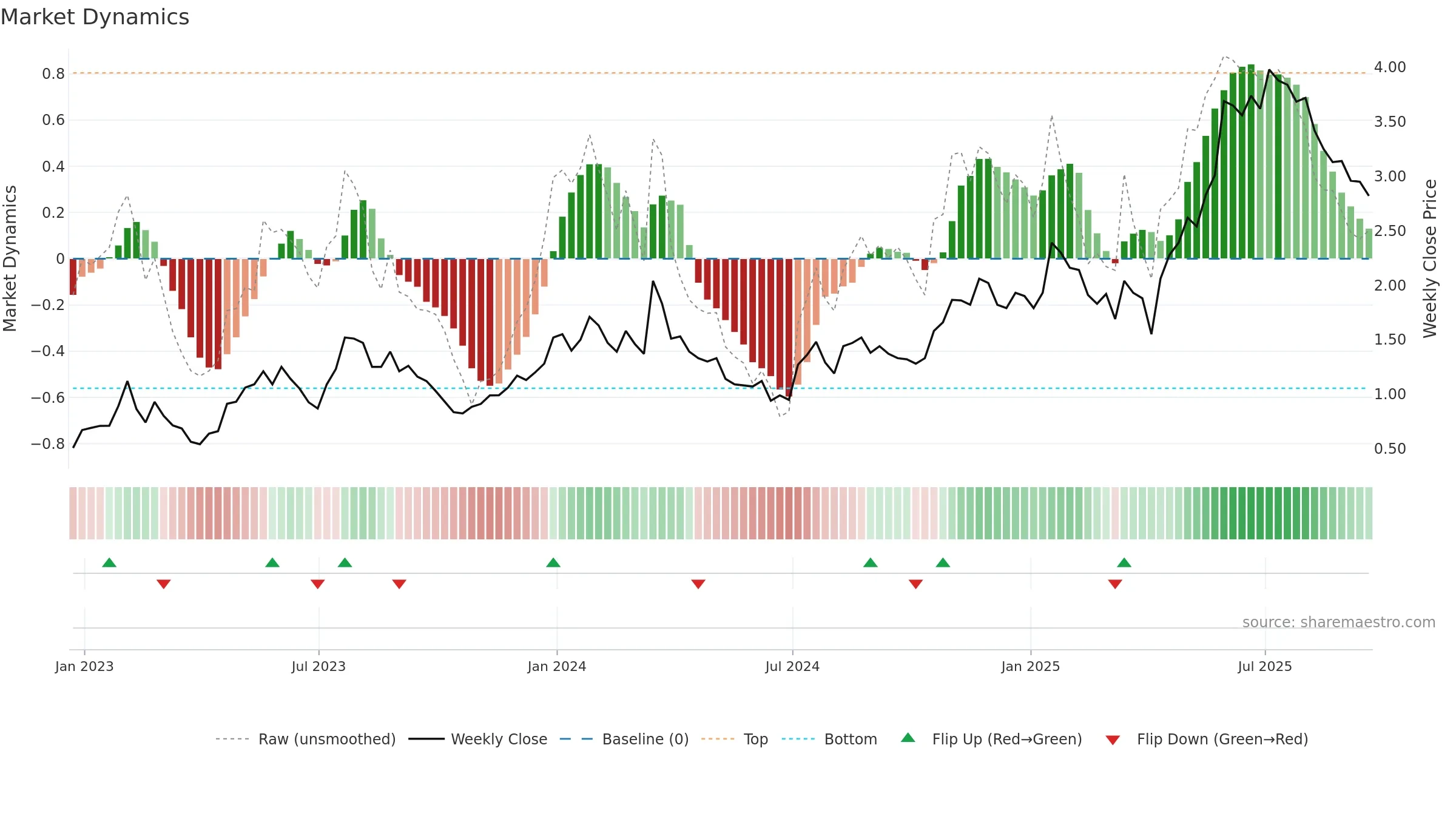The width and height of the screenshot is (1456, 819).
Task: Click the Flip Up triangle in late July 2023
Action: [345, 562]
